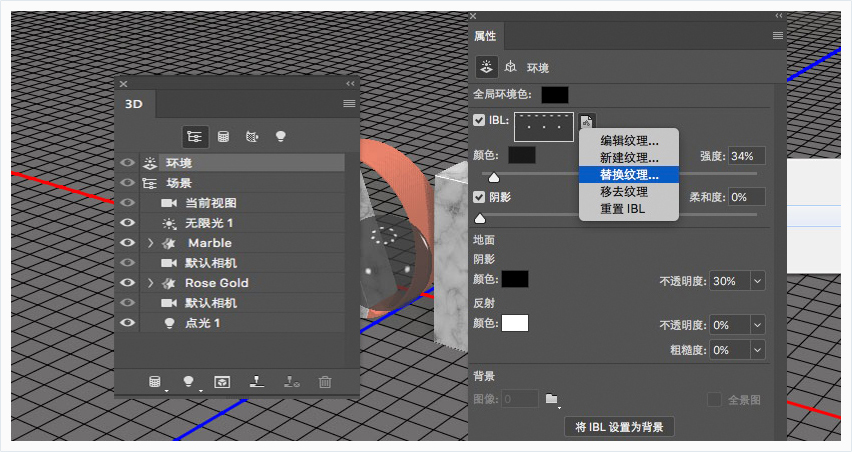Choose 移去纹理 from menu
The image size is (852, 452).
[x=629, y=192]
